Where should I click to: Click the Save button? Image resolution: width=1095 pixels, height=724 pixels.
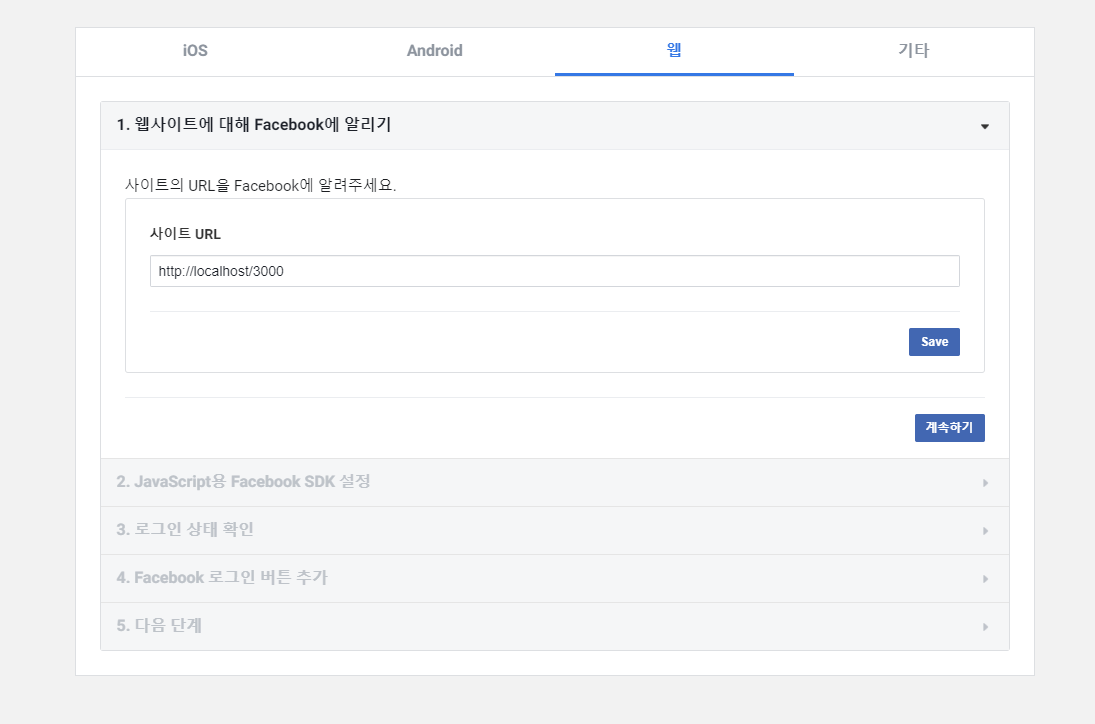tap(934, 342)
